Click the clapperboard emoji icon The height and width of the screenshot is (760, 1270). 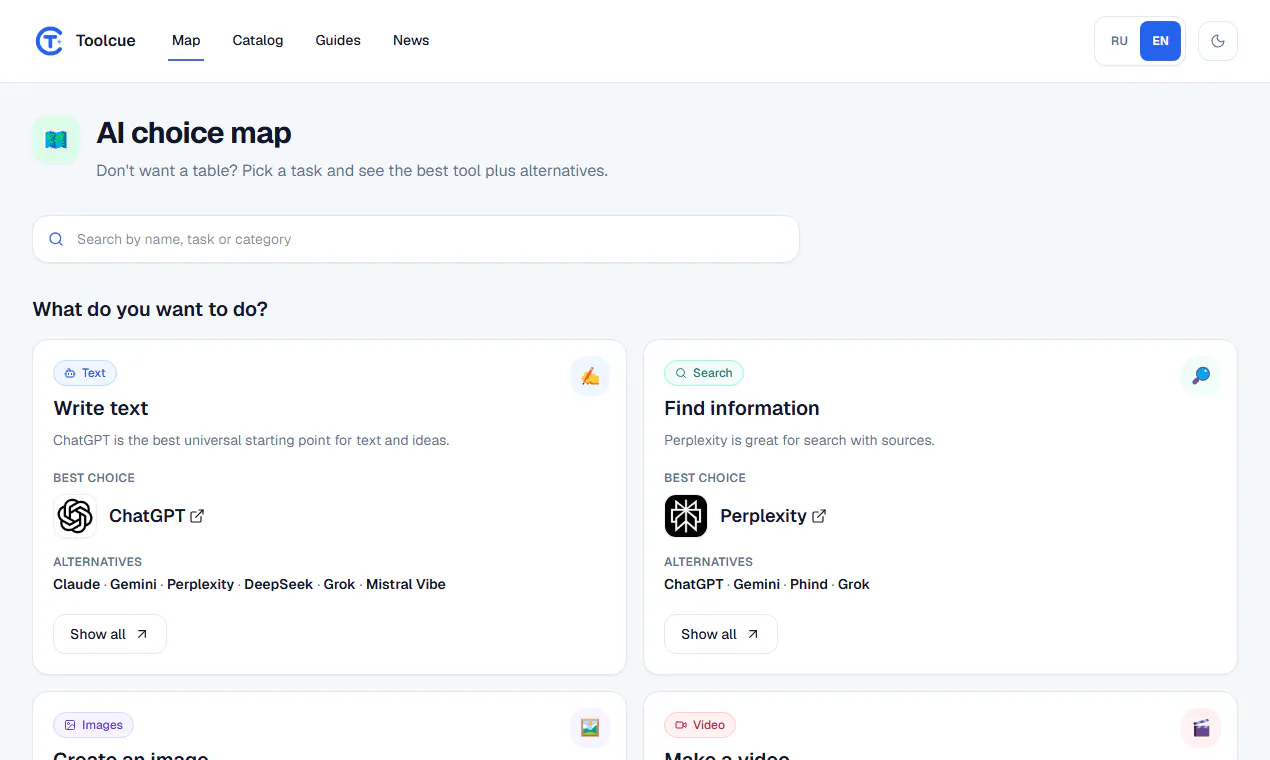[1201, 728]
